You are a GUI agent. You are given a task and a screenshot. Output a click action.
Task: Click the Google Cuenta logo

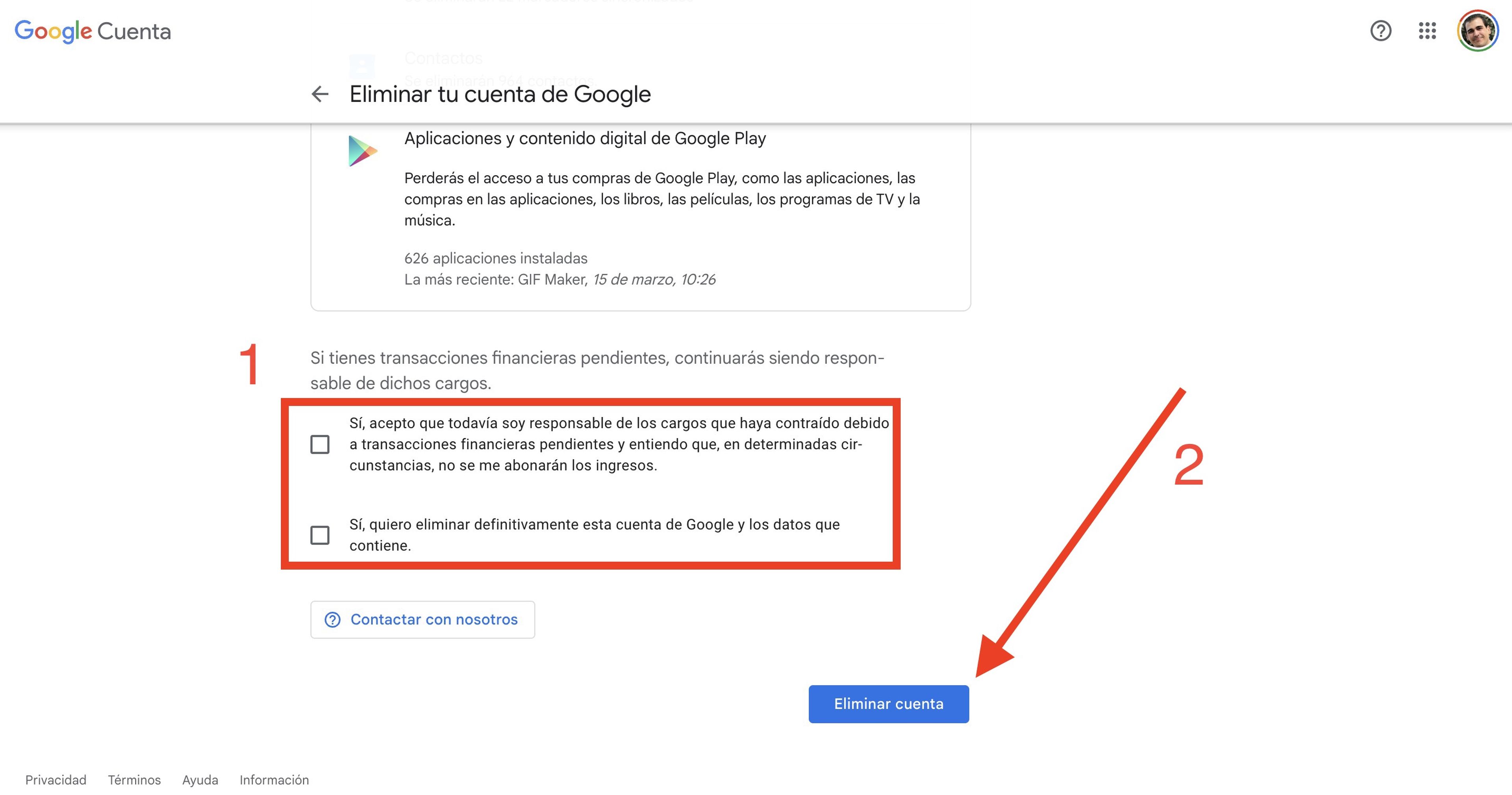pyautogui.click(x=93, y=31)
